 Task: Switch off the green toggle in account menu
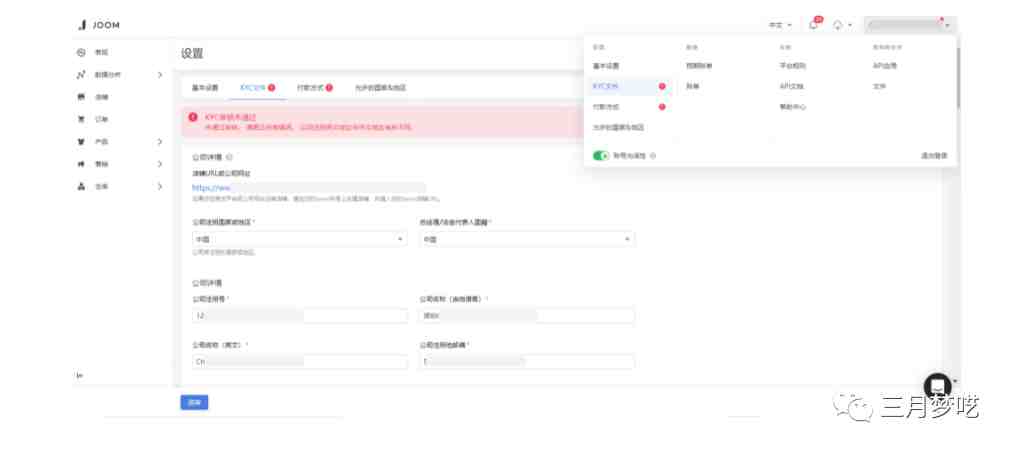(x=601, y=155)
